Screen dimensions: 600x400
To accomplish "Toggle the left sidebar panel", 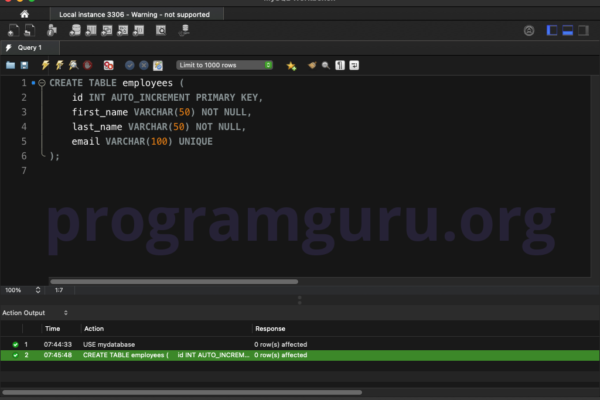I will [552, 30].
